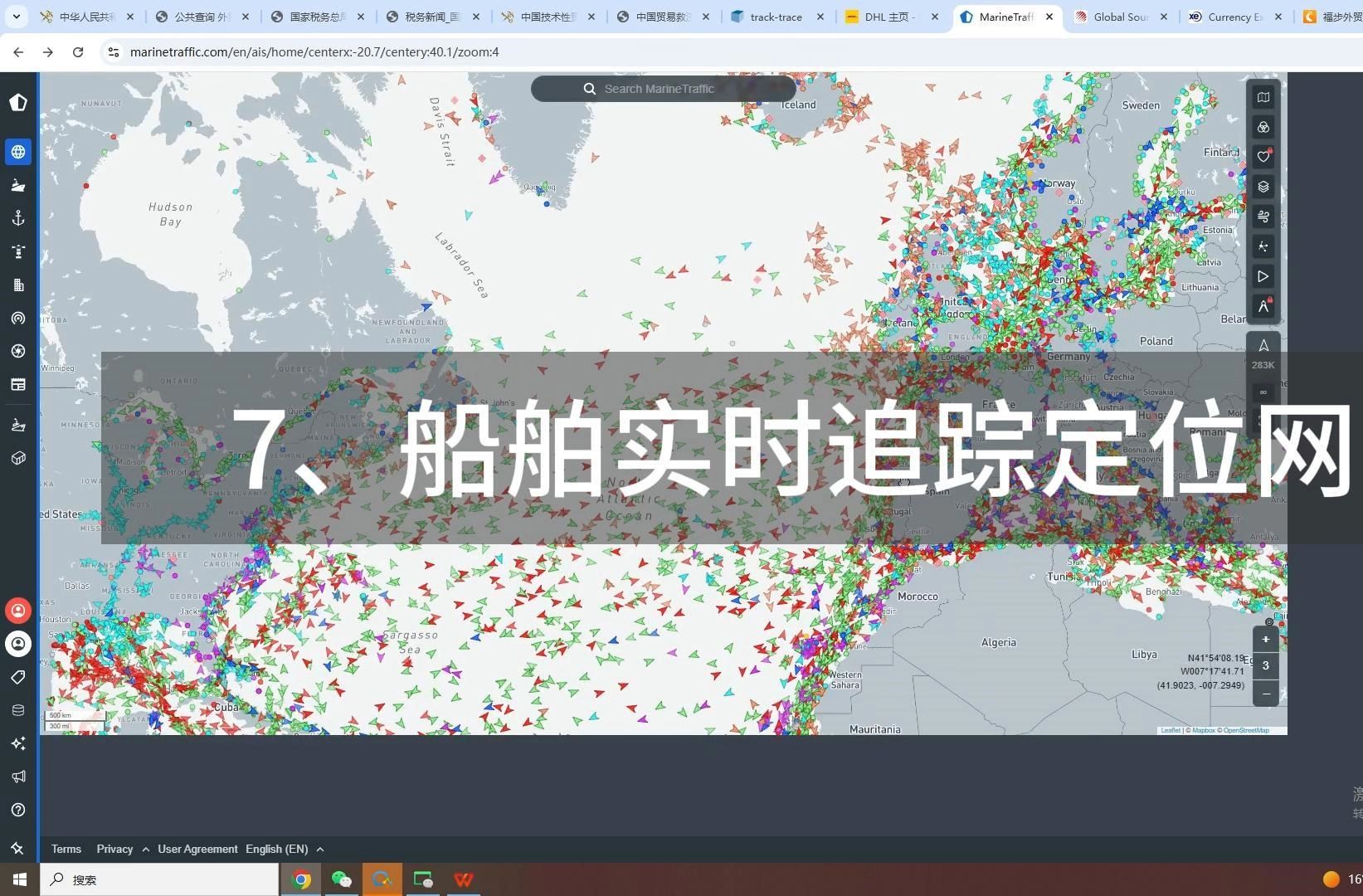Open the megaphone announcements icon
This screenshot has width=1363, height=896.
[18, 777]
